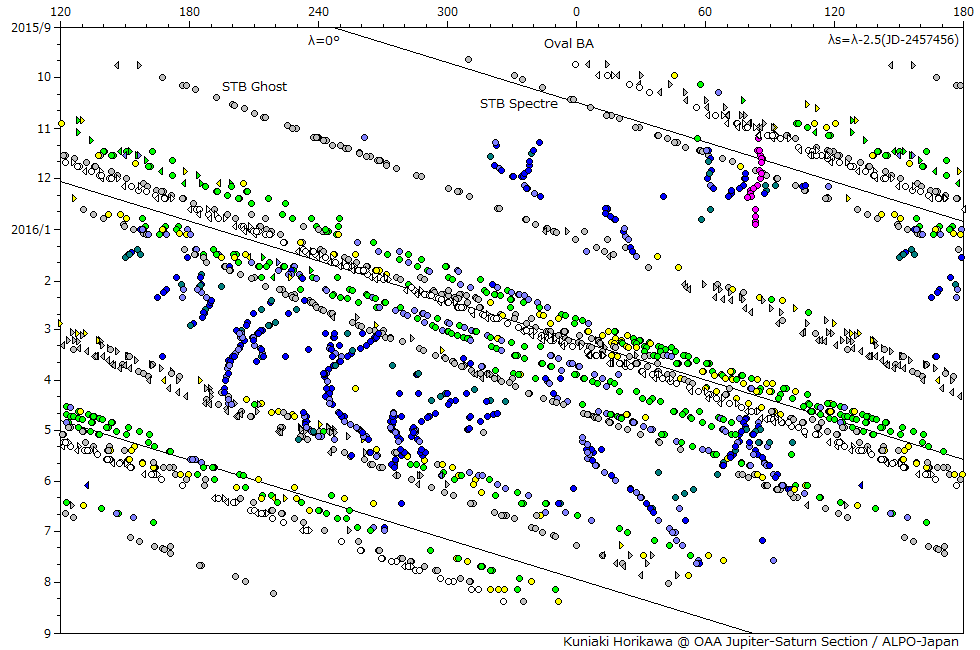Click the 'λ=0°' line label

point(324,40)
